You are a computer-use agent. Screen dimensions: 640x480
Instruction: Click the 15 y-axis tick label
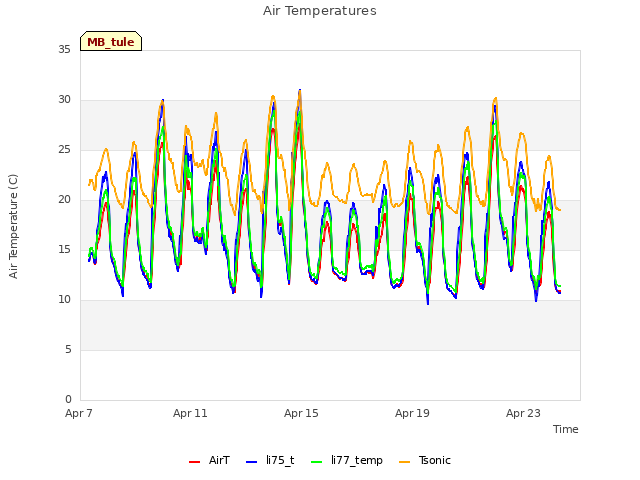point(64,249)
